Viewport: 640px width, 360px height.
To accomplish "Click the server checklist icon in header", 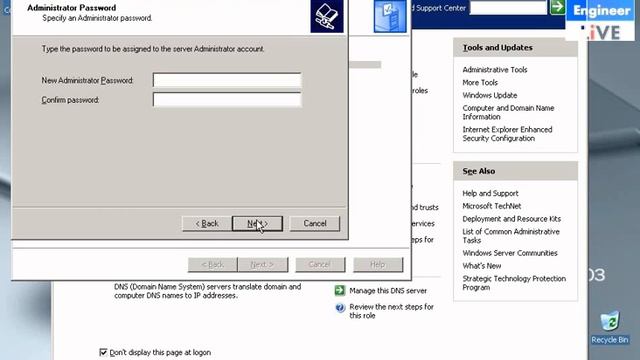I will pos(390,16).
